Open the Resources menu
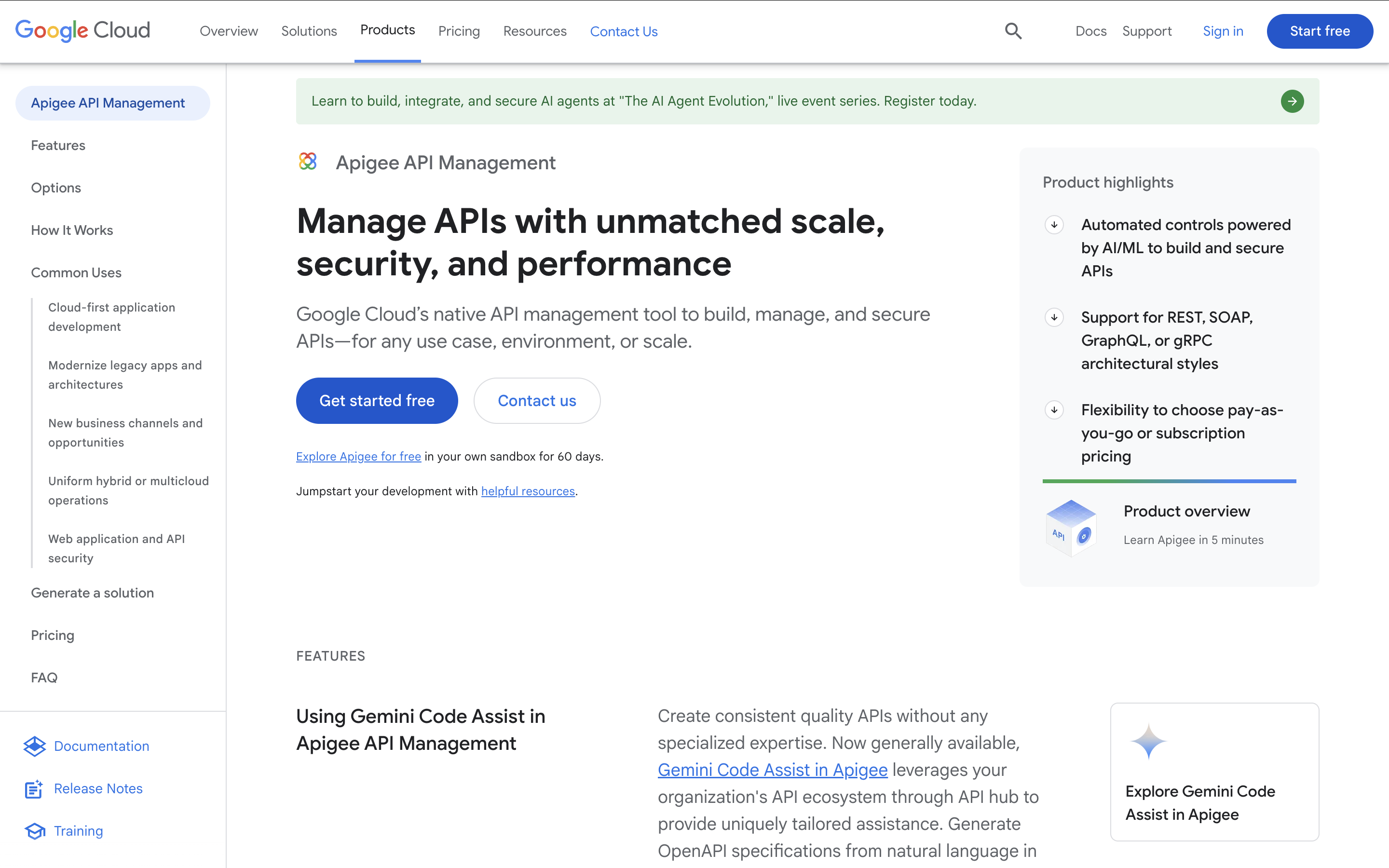1389x868 pixels. 534,31
